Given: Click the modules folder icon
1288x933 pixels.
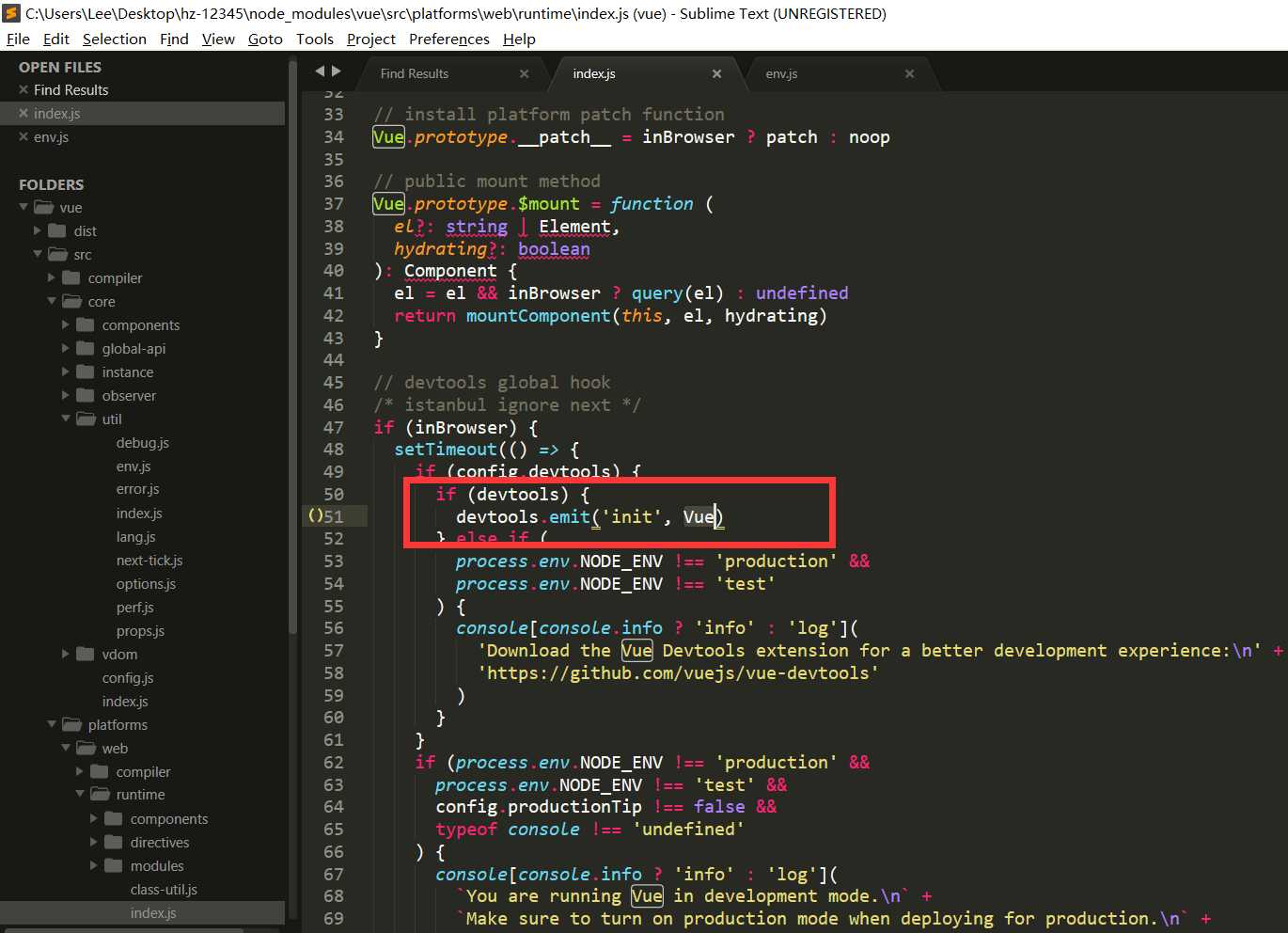Looking at the screenshot, I should click(x=114, y=865).
